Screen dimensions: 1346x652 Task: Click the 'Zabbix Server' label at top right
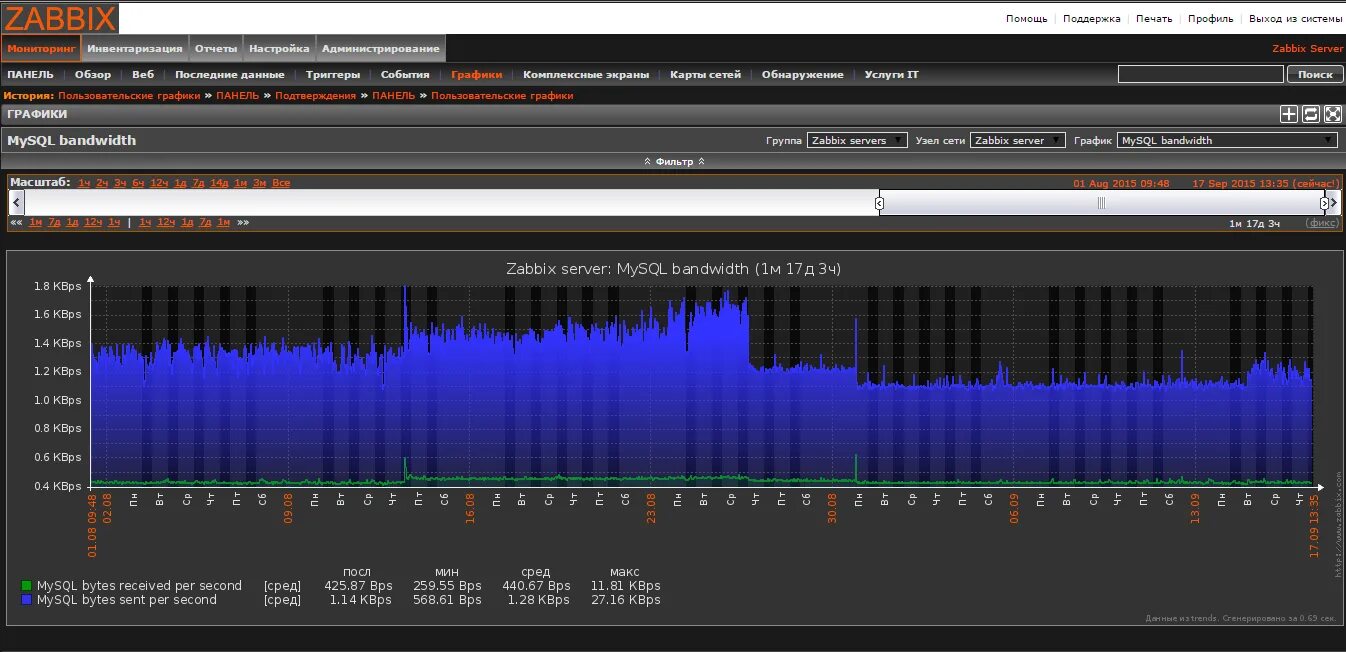click(x=1308, y=48)
